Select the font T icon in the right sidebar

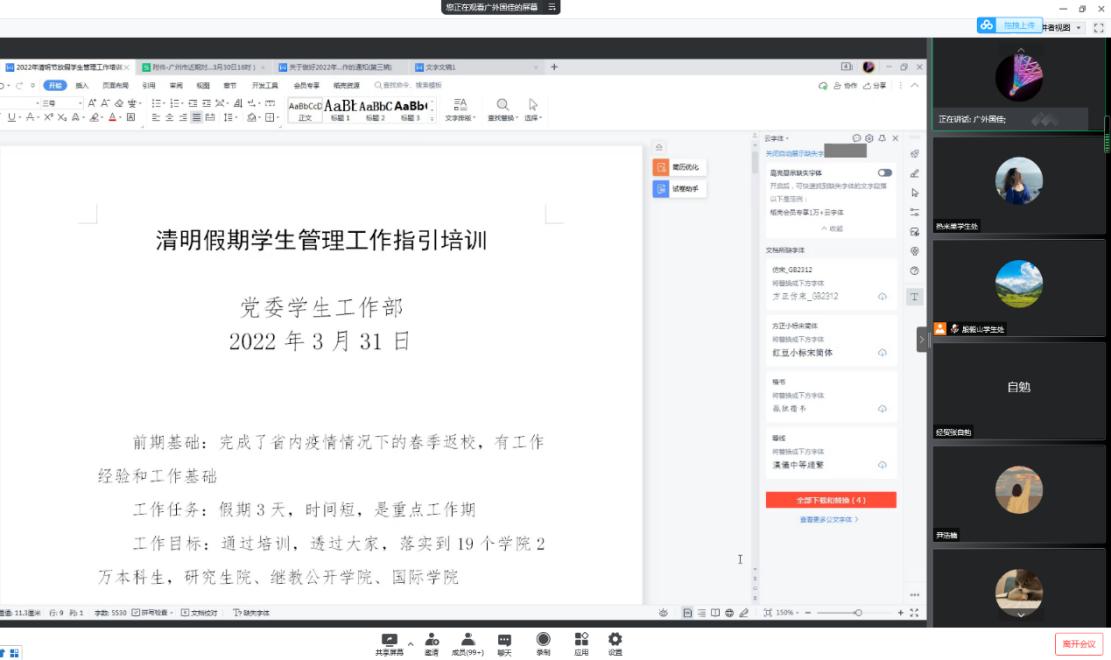[915, 297]
